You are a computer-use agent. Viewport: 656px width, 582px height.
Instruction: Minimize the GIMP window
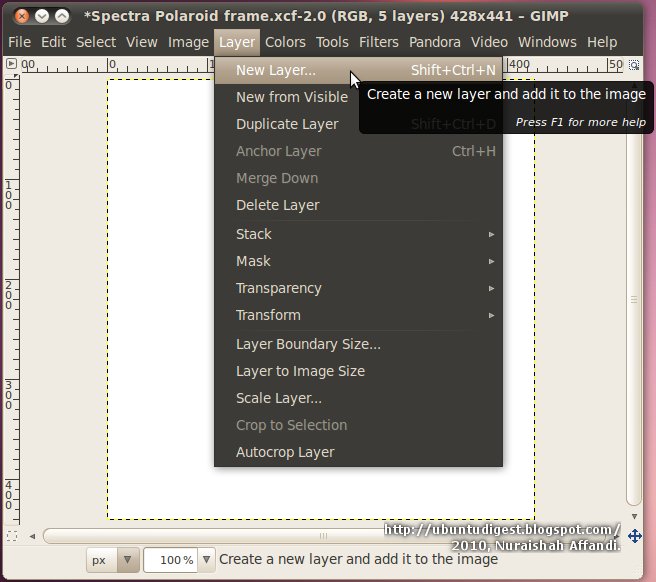[41, 16]
